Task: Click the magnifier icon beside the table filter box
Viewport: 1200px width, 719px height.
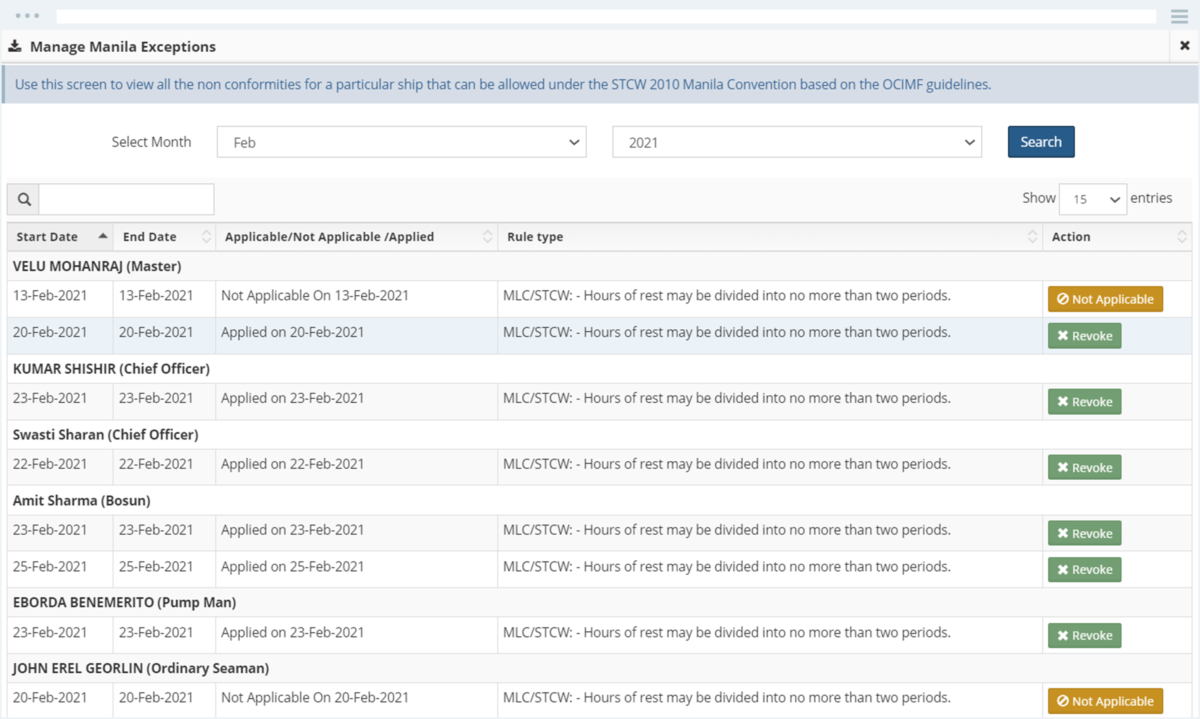Action: [x=24, y=199]
